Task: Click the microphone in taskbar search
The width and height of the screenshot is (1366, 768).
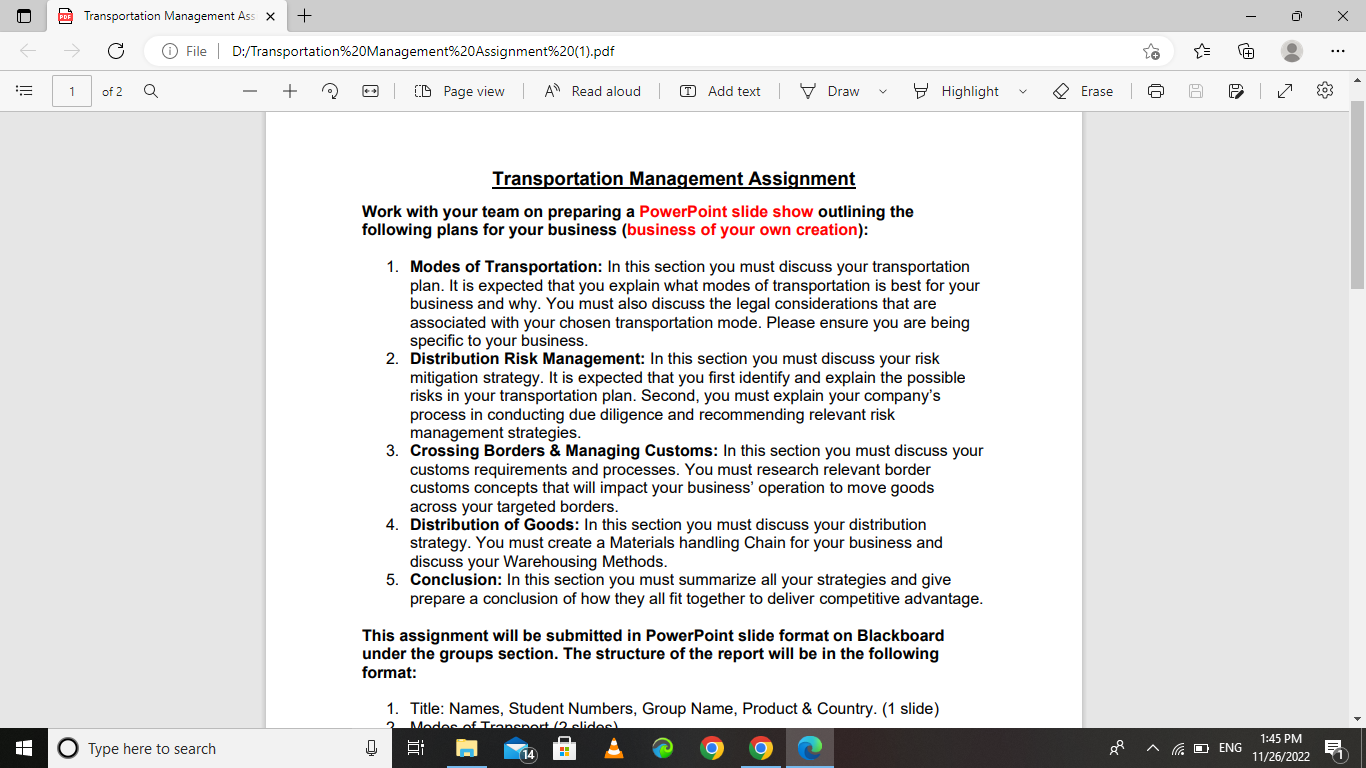Action: tap(371, 748)
